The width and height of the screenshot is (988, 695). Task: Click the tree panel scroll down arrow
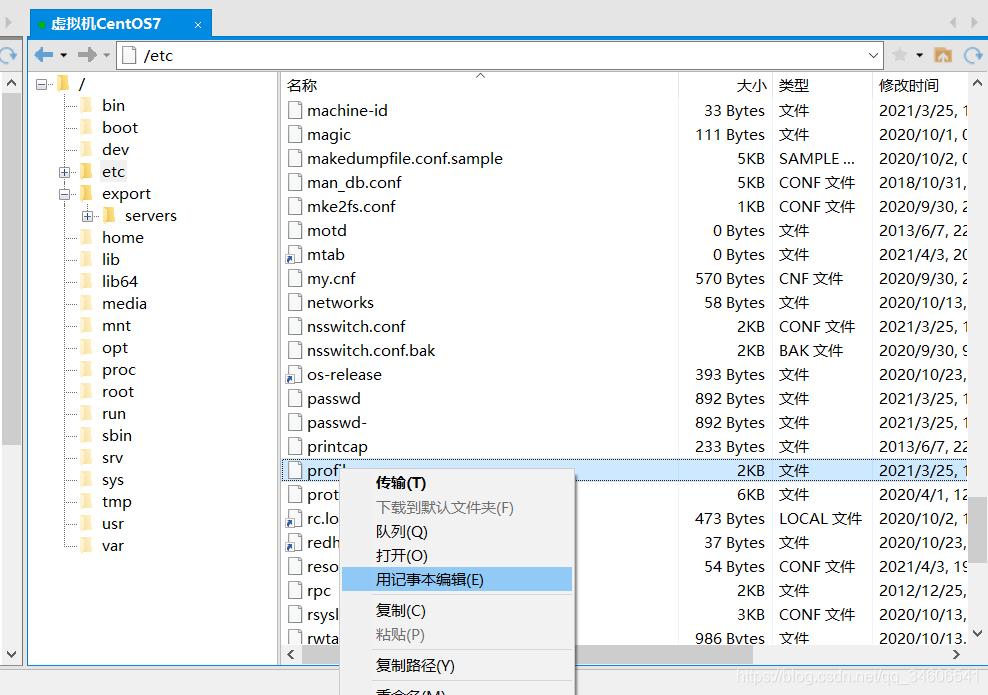[11, 654]
